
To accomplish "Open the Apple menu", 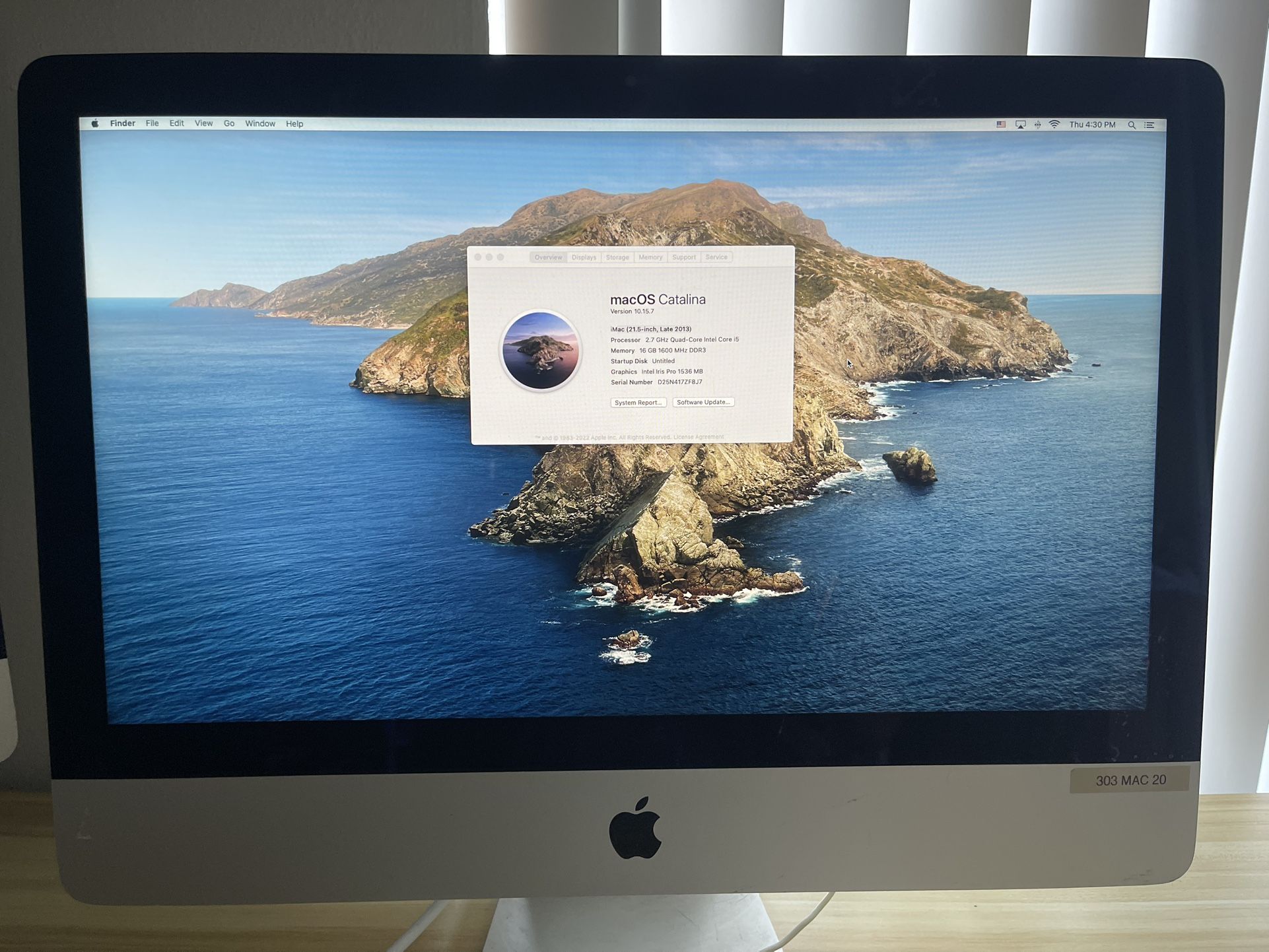I will [95, 123].
